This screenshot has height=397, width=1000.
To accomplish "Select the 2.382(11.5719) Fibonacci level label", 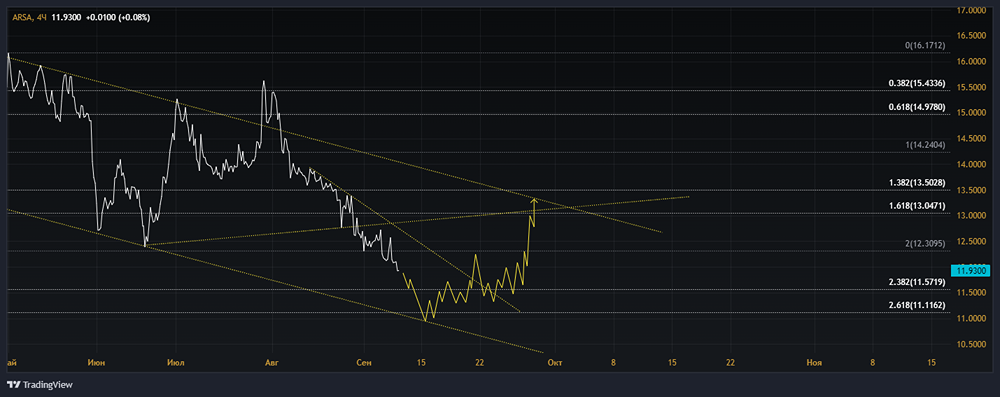I will 917,281.
